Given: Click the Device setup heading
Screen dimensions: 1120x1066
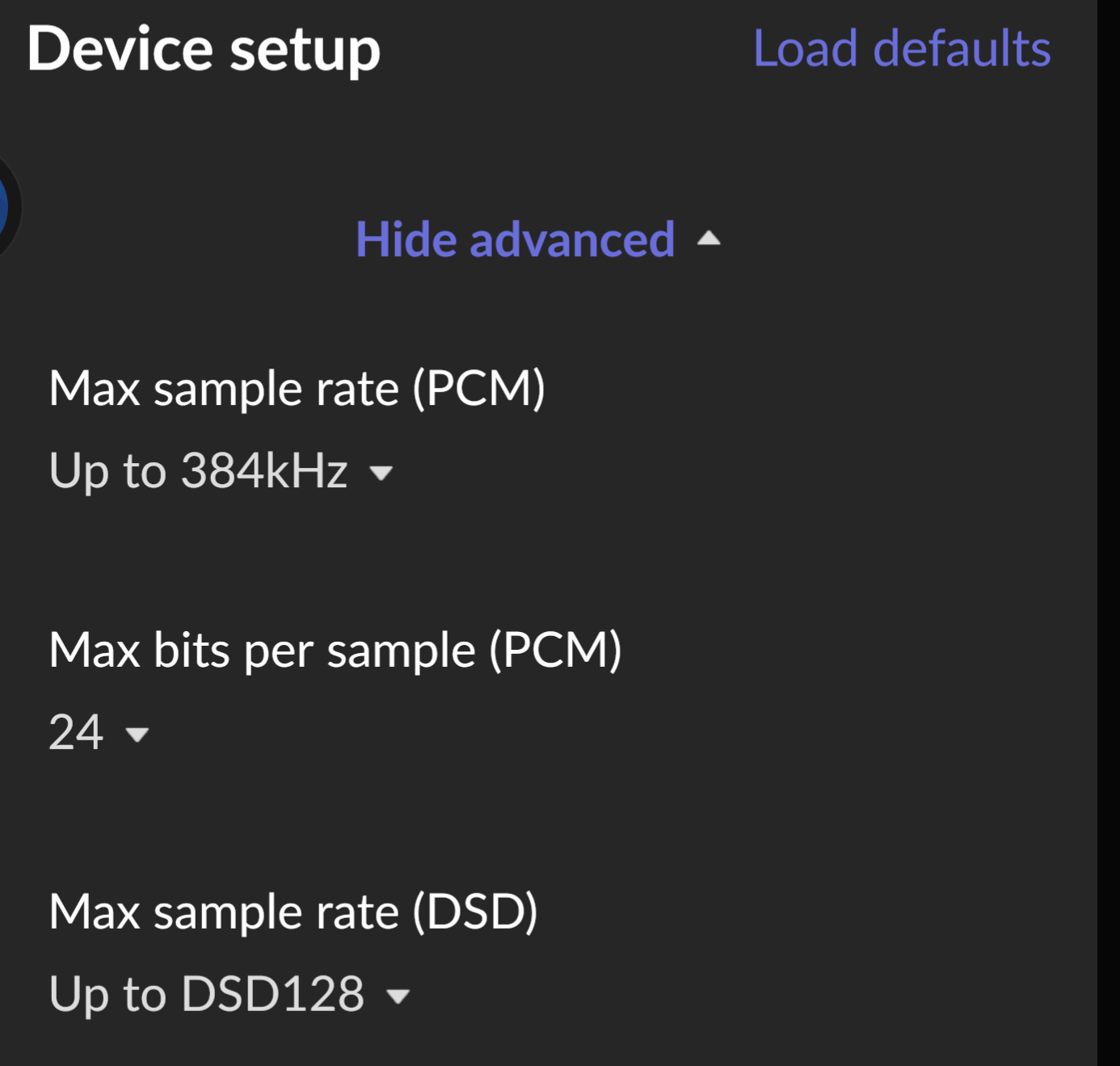Looking at the screenshot, I should point(204,48).
